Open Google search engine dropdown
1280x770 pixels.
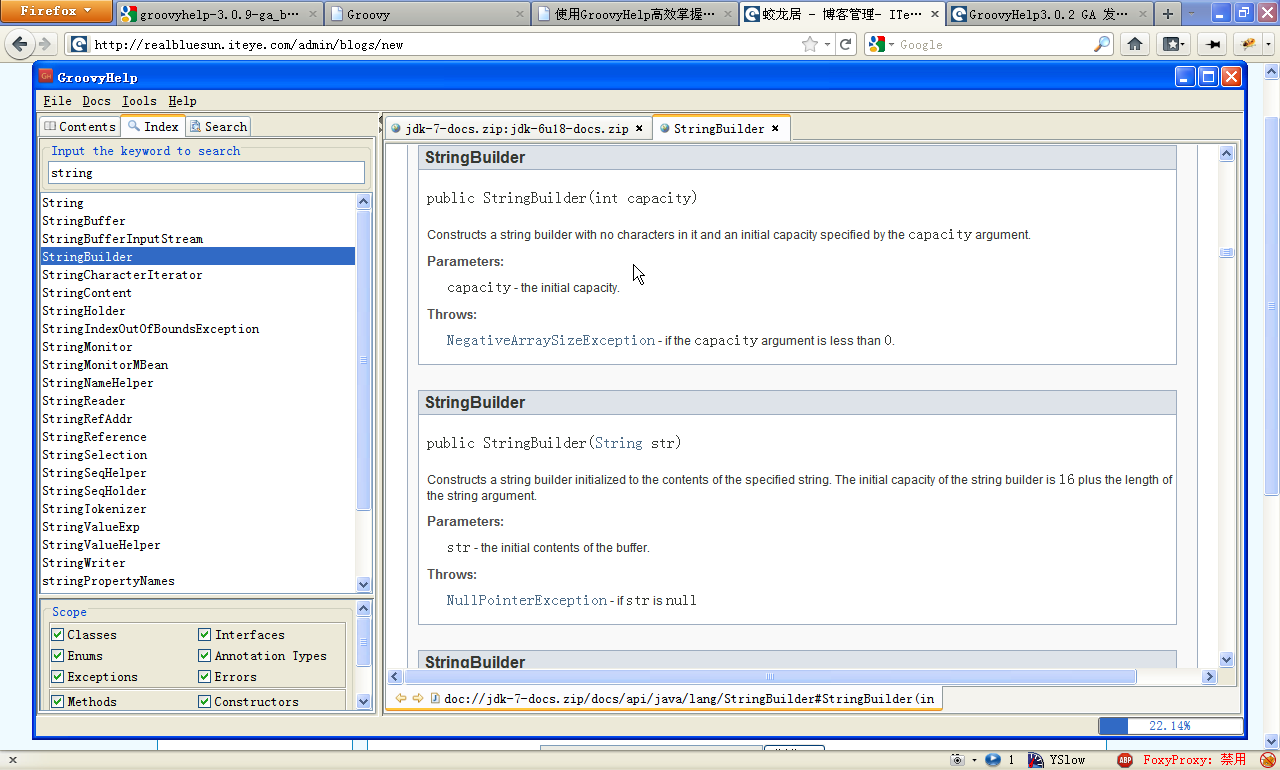(x=889, y=44)
